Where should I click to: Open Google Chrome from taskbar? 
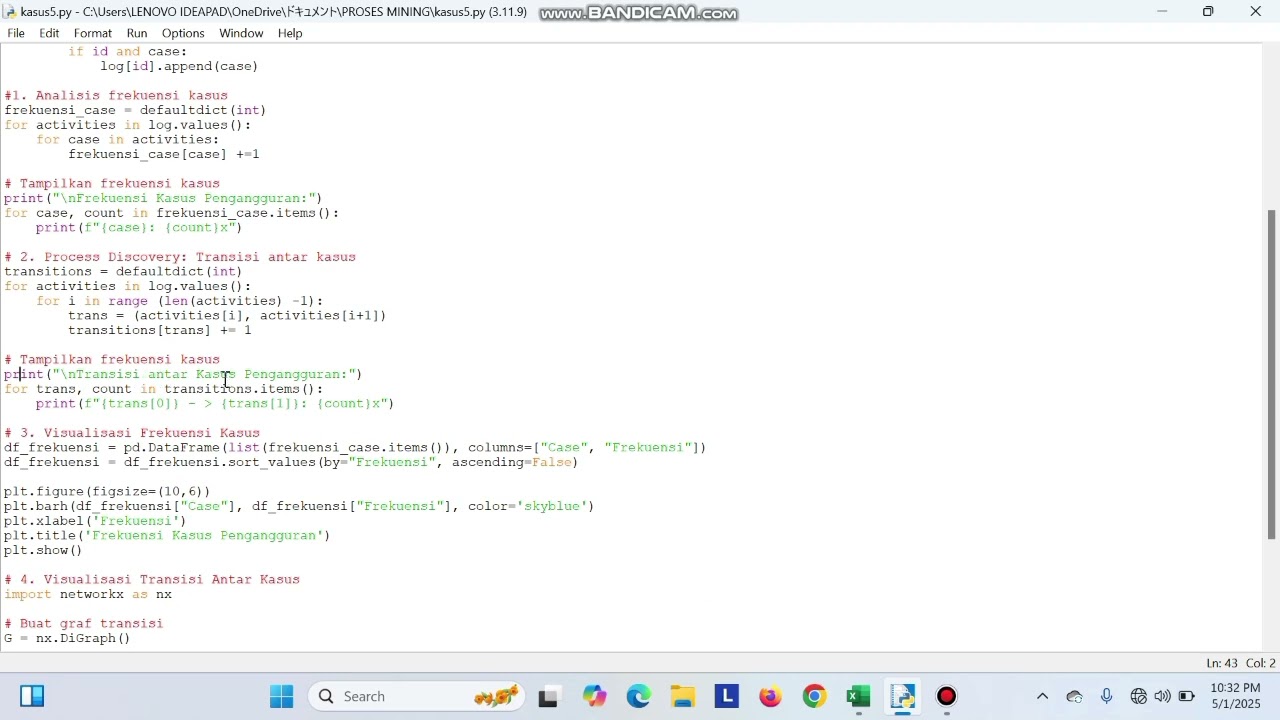pos(815,696)
